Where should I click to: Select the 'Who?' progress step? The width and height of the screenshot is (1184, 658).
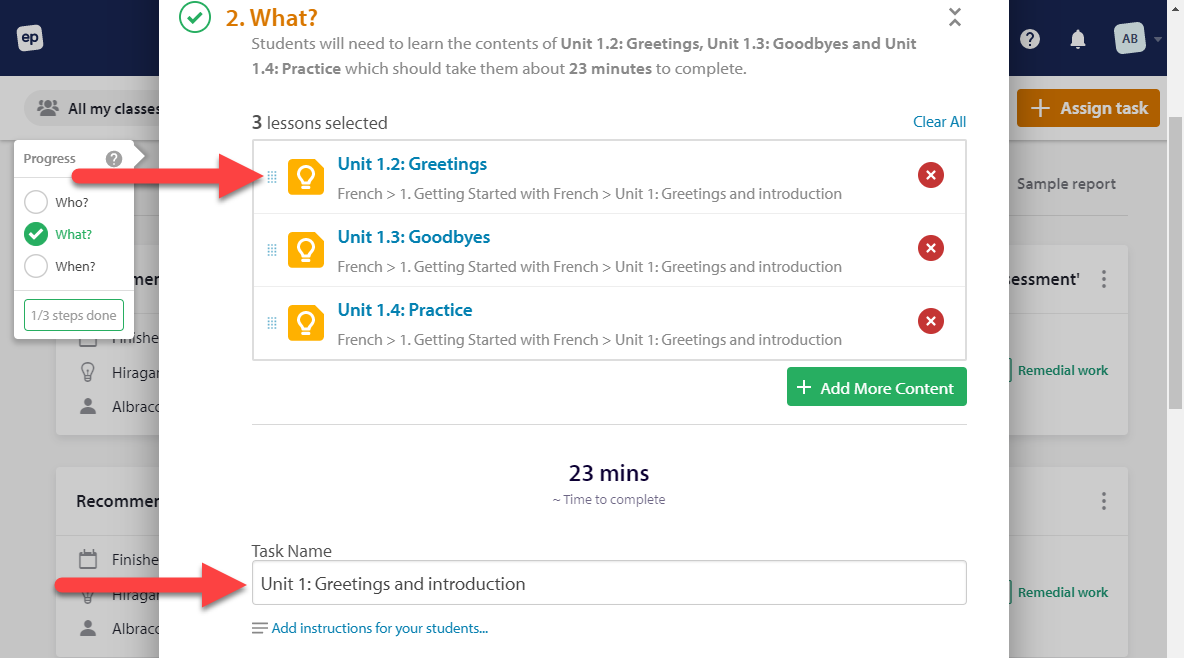click(57, 202)
